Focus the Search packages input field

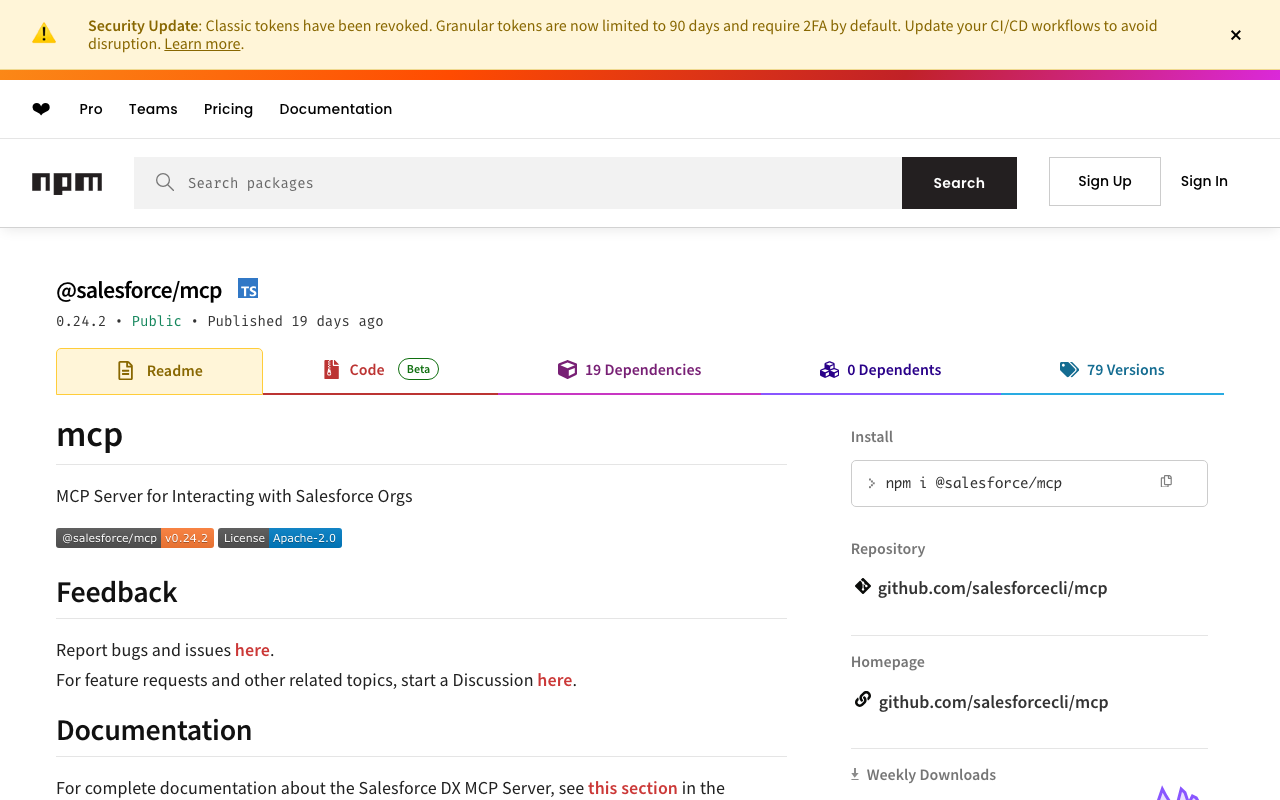540,183
